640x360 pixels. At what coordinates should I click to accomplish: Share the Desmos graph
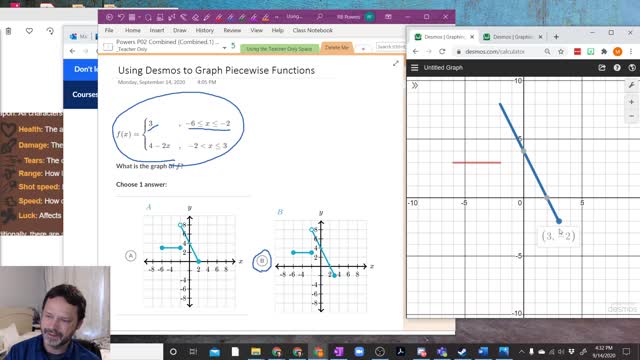point(602,68)
